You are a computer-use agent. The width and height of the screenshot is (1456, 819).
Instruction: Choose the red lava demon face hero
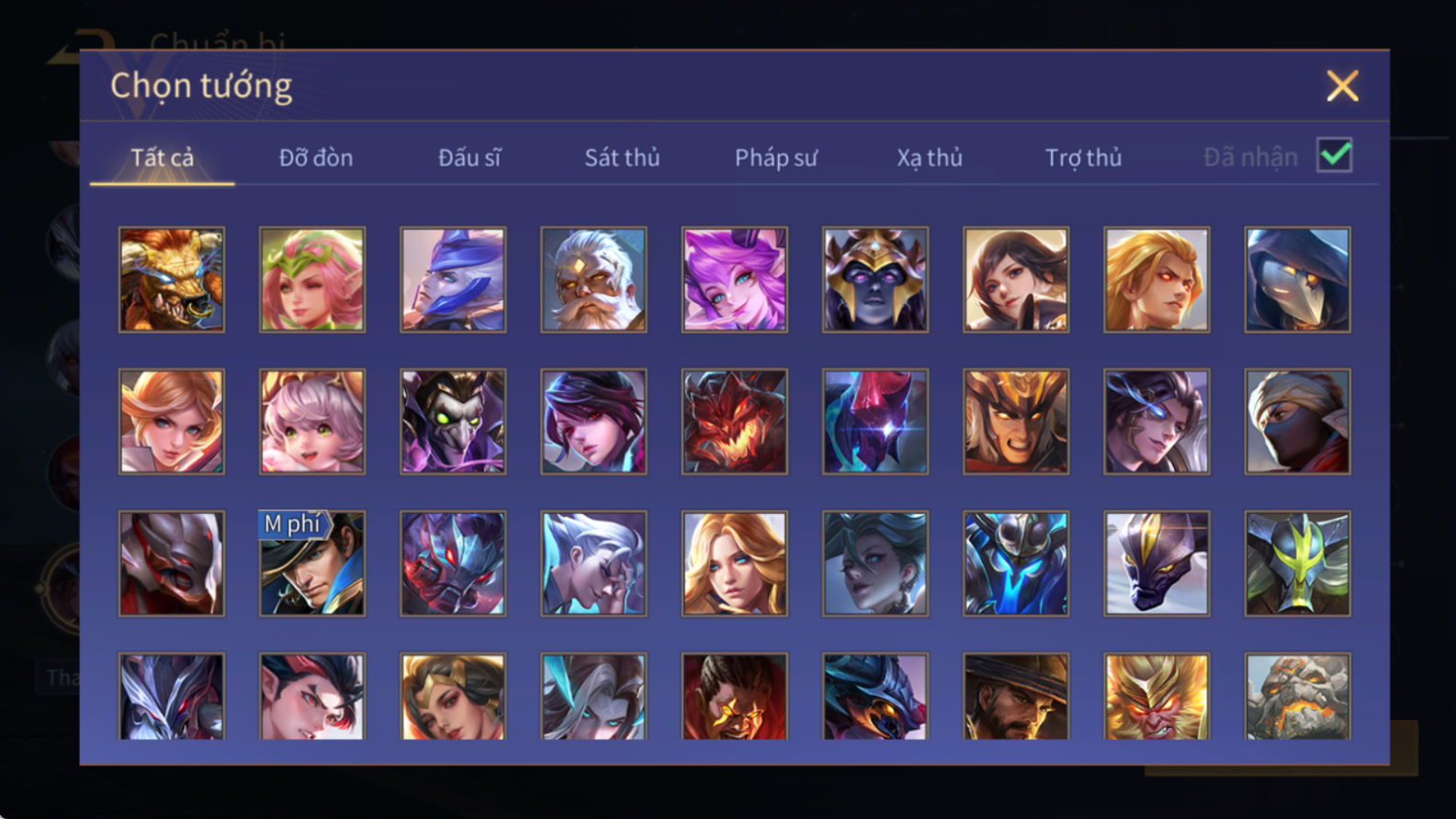click(x=734, y=422)
